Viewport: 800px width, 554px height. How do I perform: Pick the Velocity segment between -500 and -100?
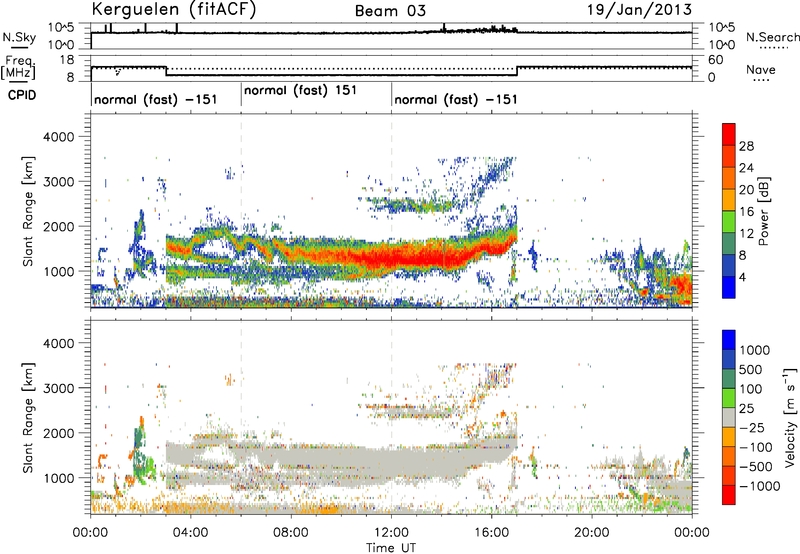click(729, 456)
